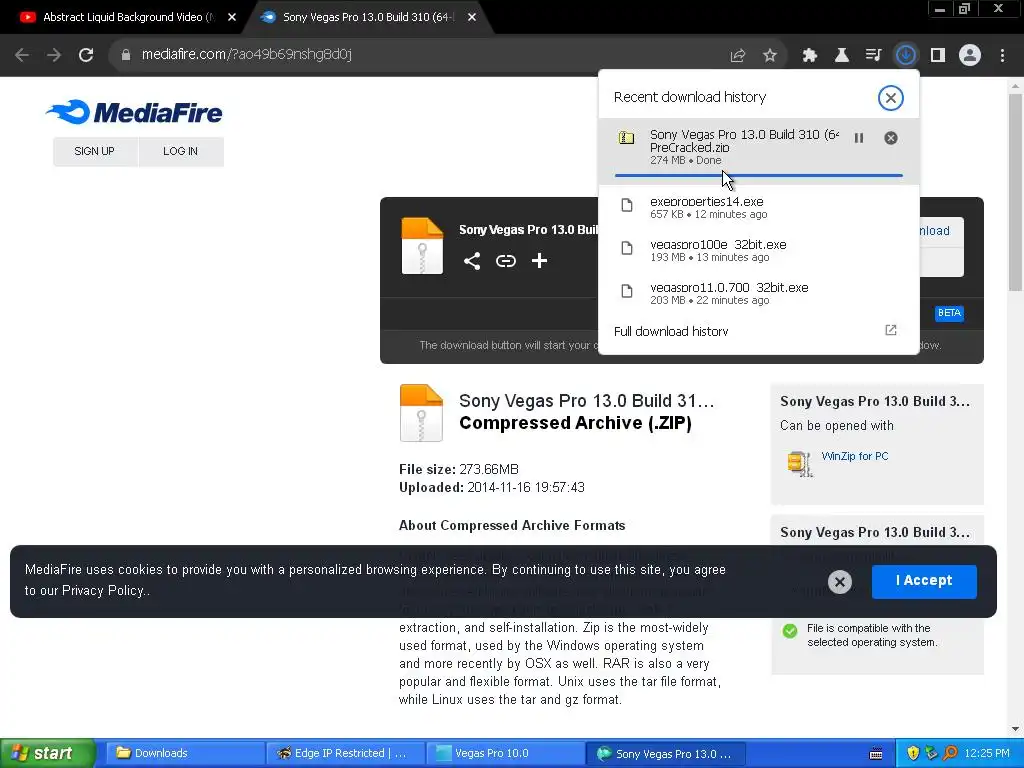The width and height of the screenshot is (1024, 768).
Task: Click the address bar URL field
Action: pyautogui.click(x=418, y=55)
